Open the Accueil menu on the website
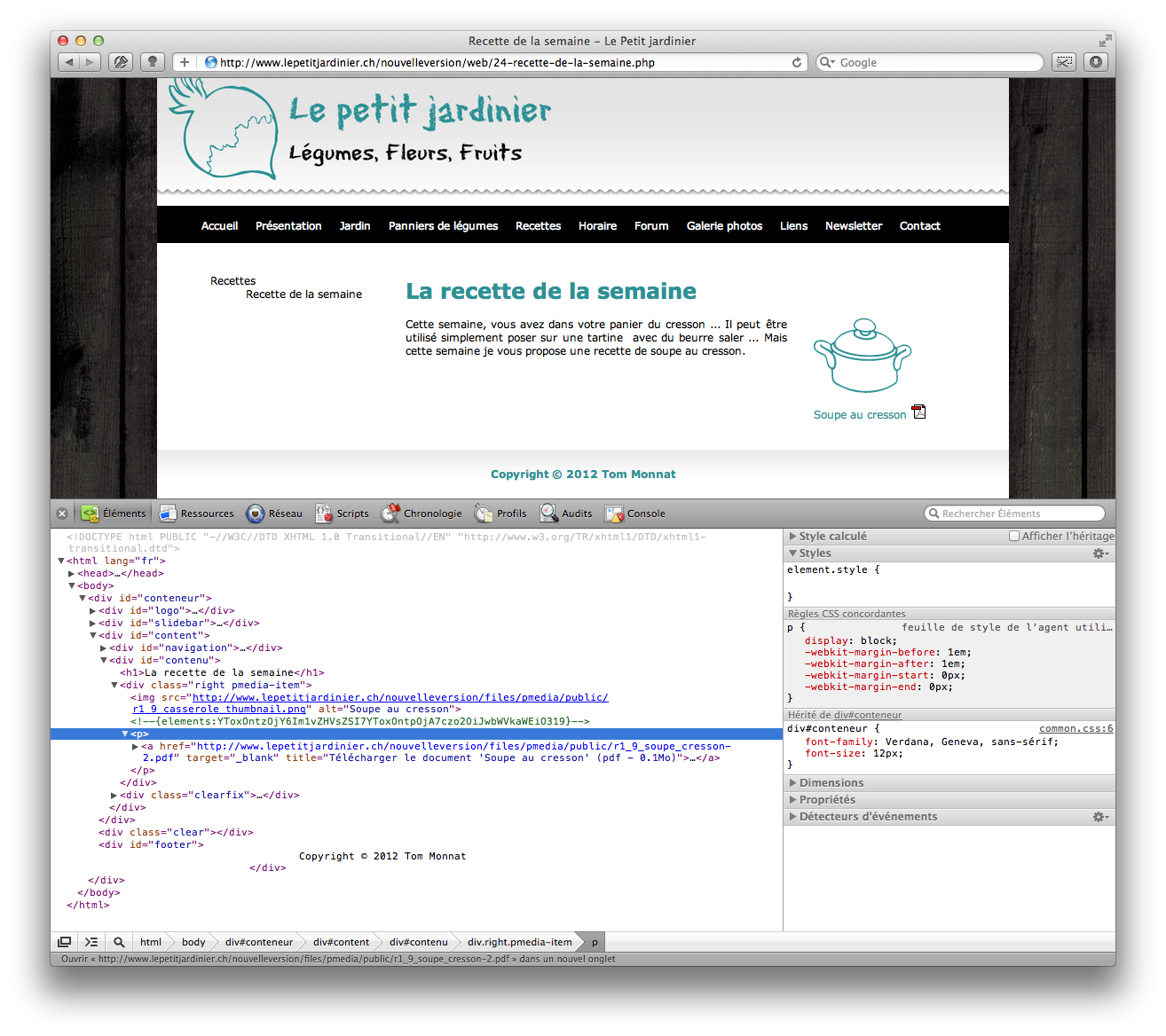This screenshot has width=1166, height=1036. 219,226
